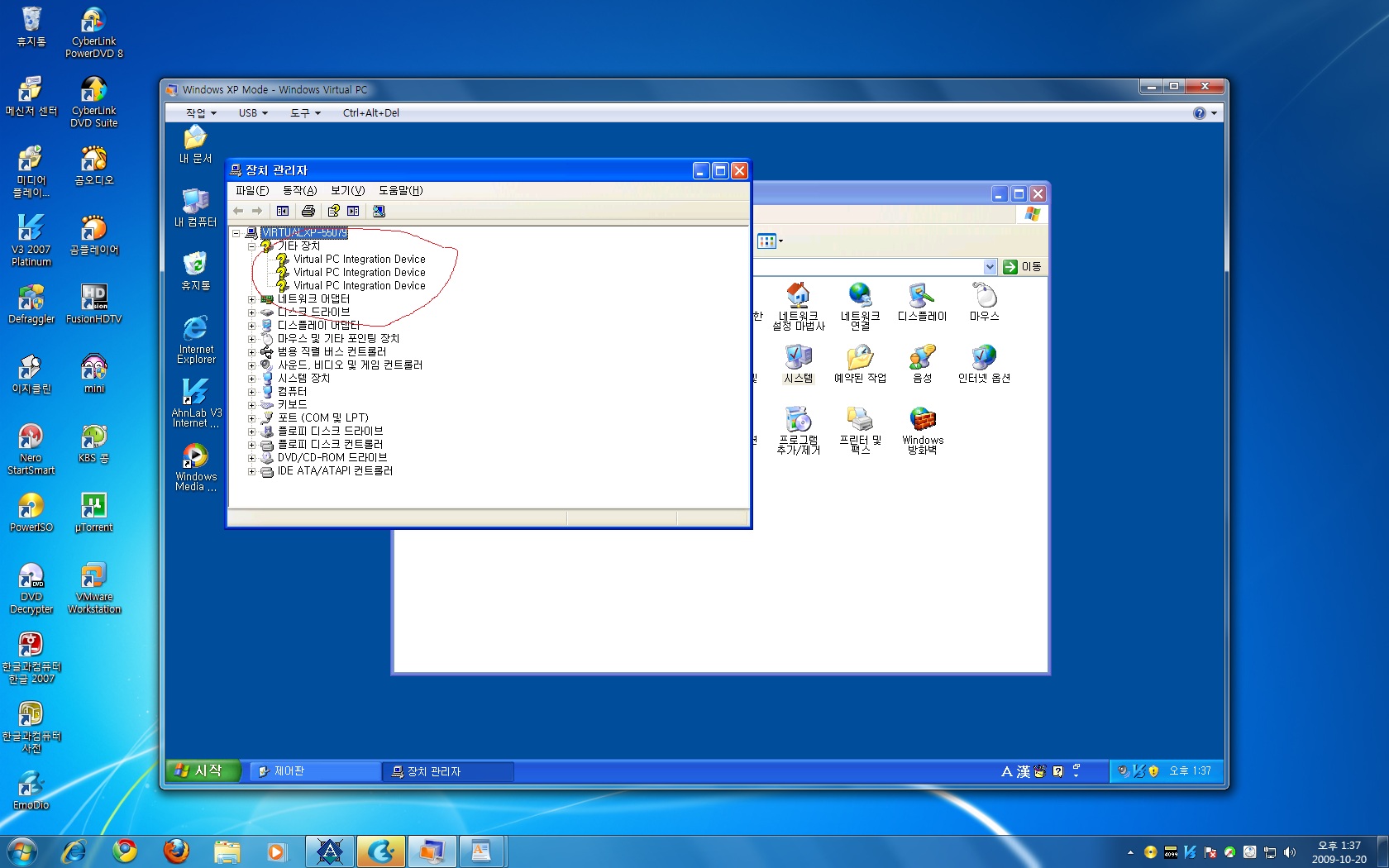Open 디스플레이 in Control Panel
Image resolution: width=1389 pixels, height=868 pixels.
pos(922,302)
